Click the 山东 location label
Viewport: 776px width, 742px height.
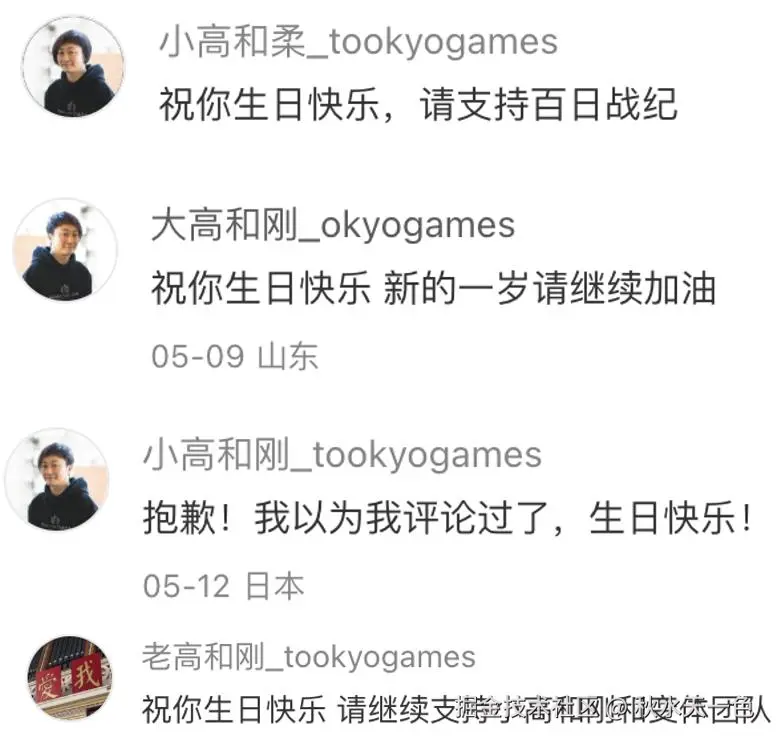288,356
